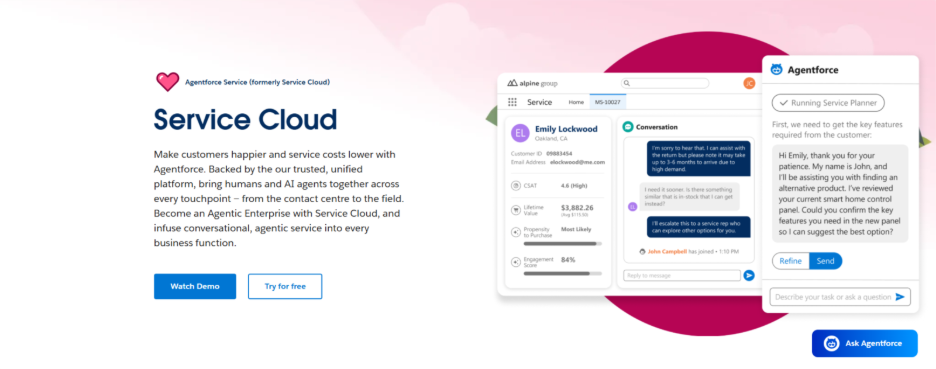Click the Agentforce robot icon in panel header
The height and width of the screenshot is (369, 936).
tap(776, 69)
